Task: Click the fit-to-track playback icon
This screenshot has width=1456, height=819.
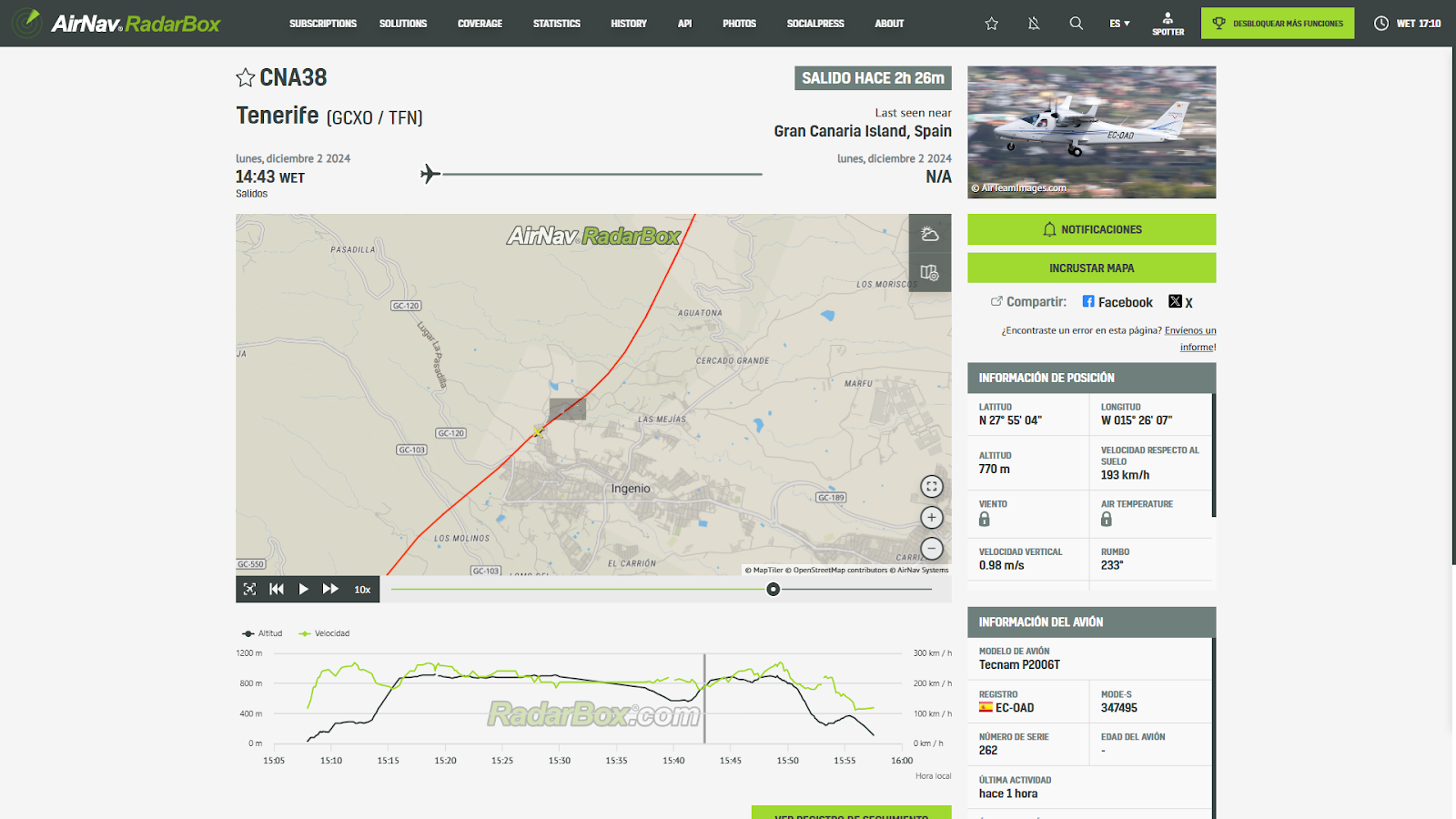Action: [249, 589]
